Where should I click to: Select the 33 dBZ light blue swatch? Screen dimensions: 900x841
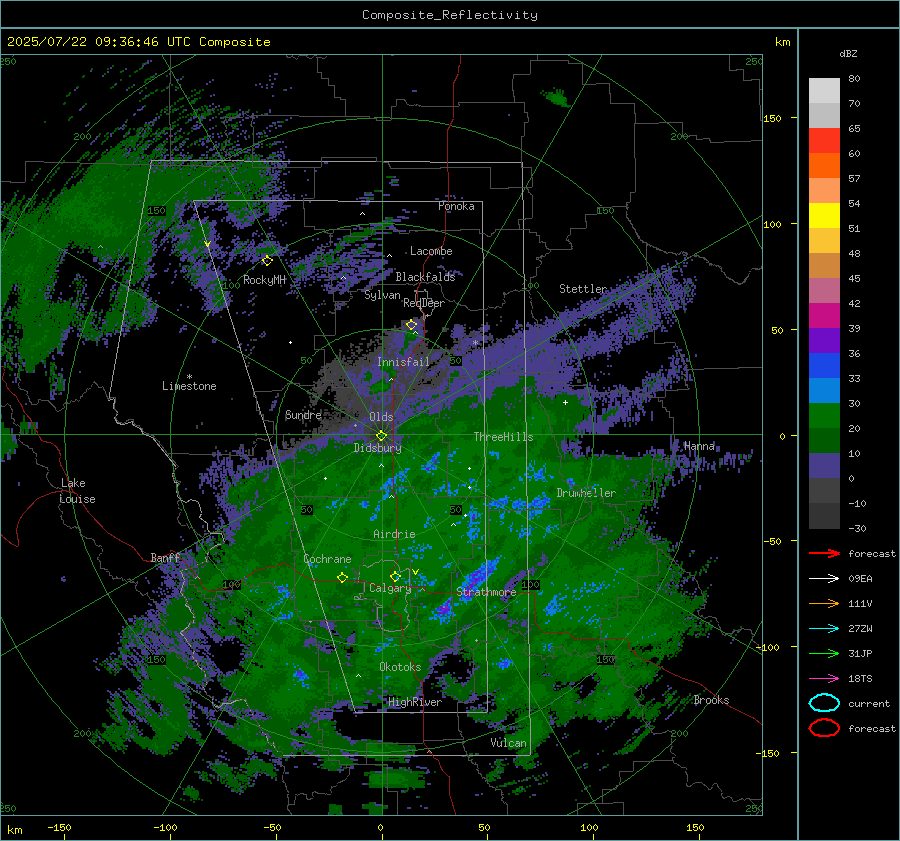[x=824, y=390]
